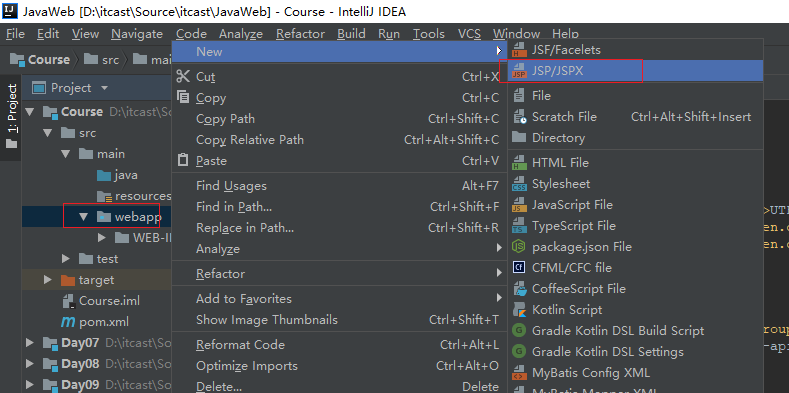The height and width of the screenshot is (393, 789).
Task: Collapse the webapp folder node
Action: tap(84, 217)
